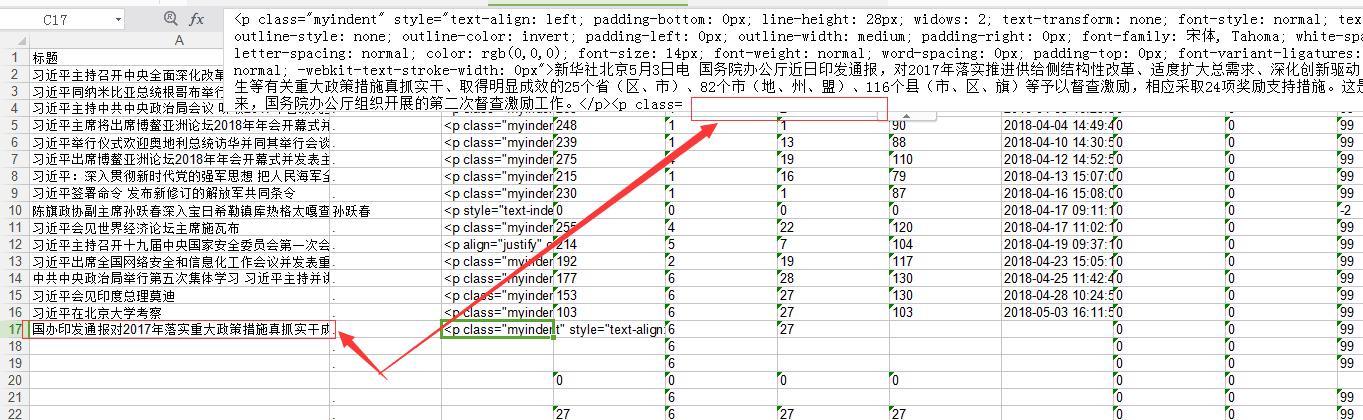Click the fx insert function icon
Viewport: 1363px width, 420px height.
pos(197,19)
